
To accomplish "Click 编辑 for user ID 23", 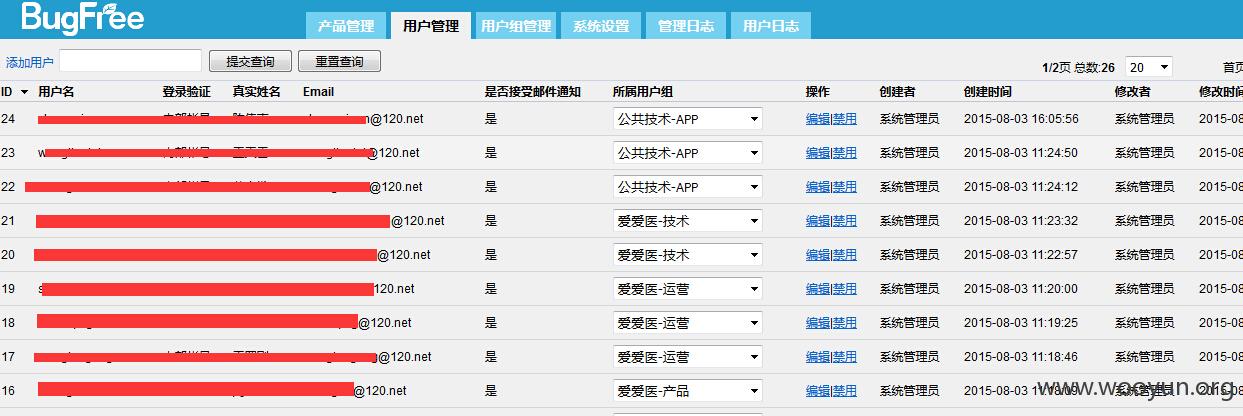I will click(818, 153).
